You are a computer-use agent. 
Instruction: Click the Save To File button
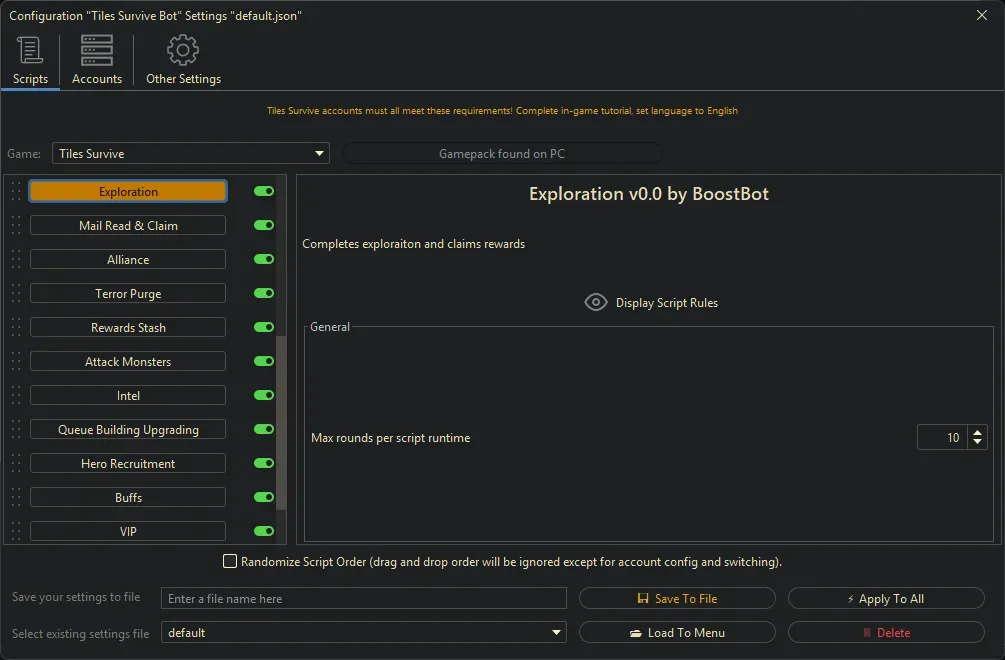(677, 599)
